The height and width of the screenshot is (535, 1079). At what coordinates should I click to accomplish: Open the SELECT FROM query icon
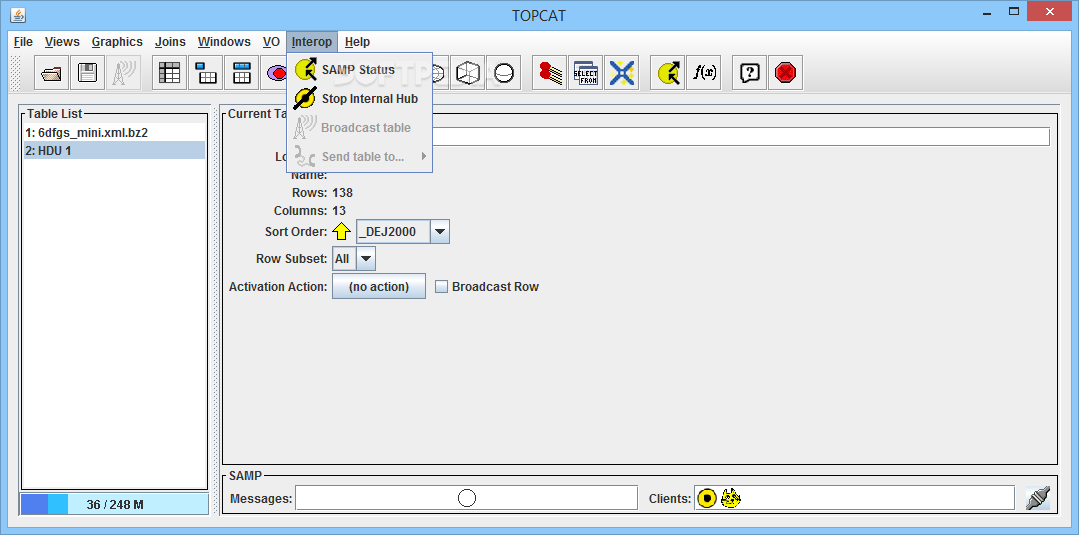pos(586,72)
